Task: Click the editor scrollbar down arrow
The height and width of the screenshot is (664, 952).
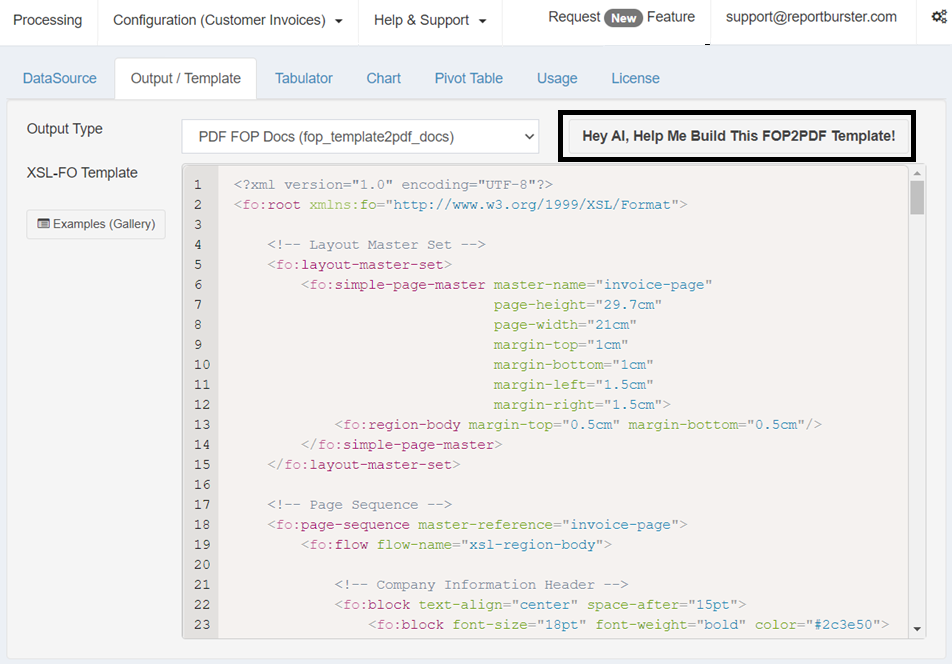Action: point(917,629)
